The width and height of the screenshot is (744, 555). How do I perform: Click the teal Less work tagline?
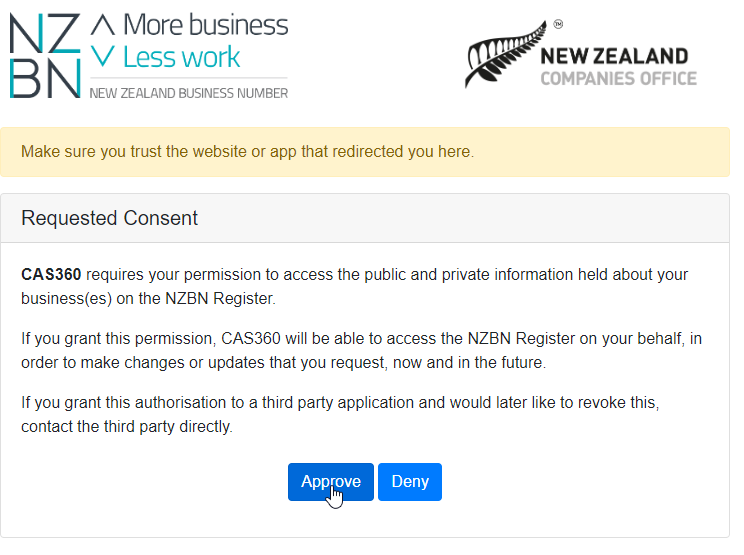pos(182,57)
